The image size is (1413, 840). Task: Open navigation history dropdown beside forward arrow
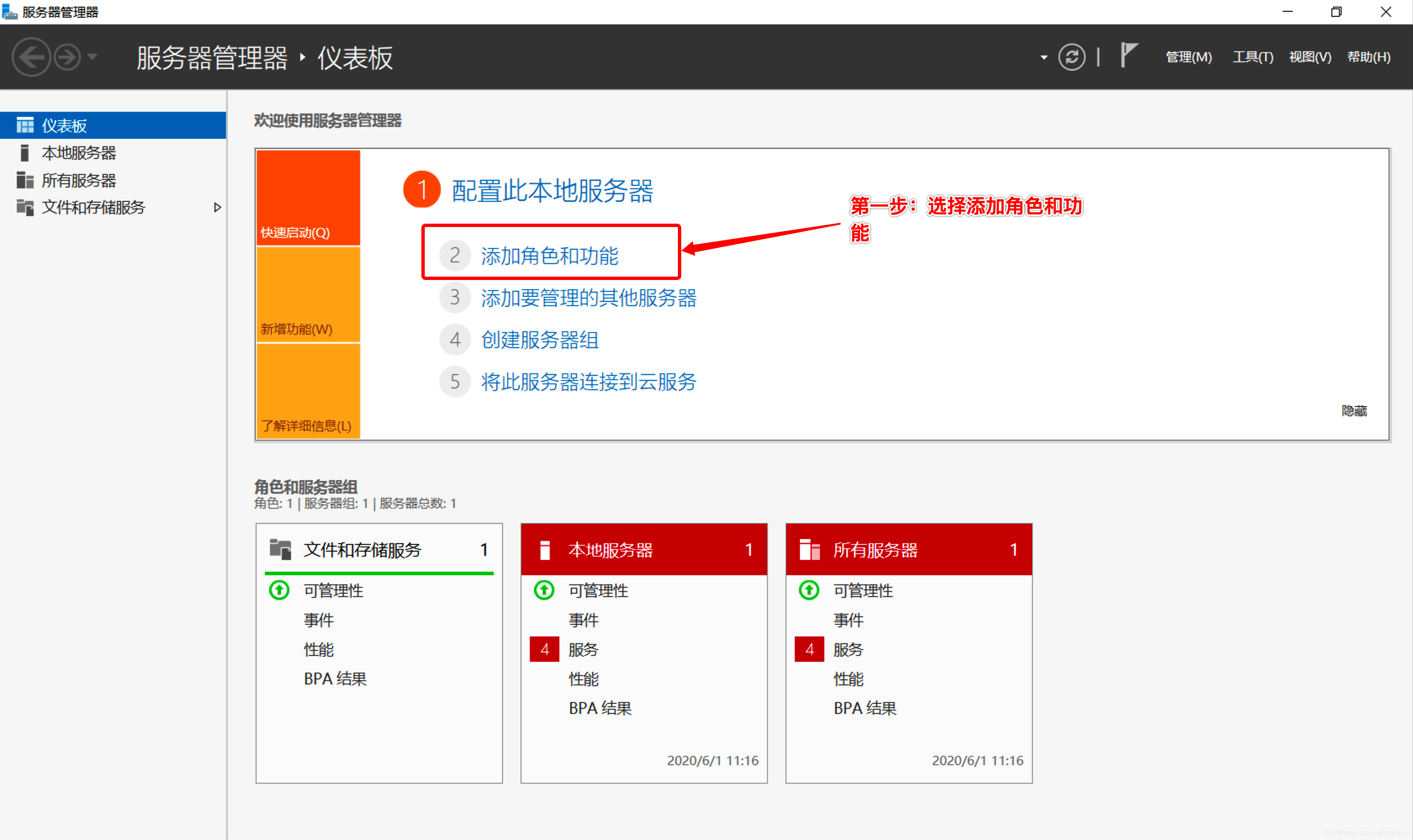(x=92, y=57)
